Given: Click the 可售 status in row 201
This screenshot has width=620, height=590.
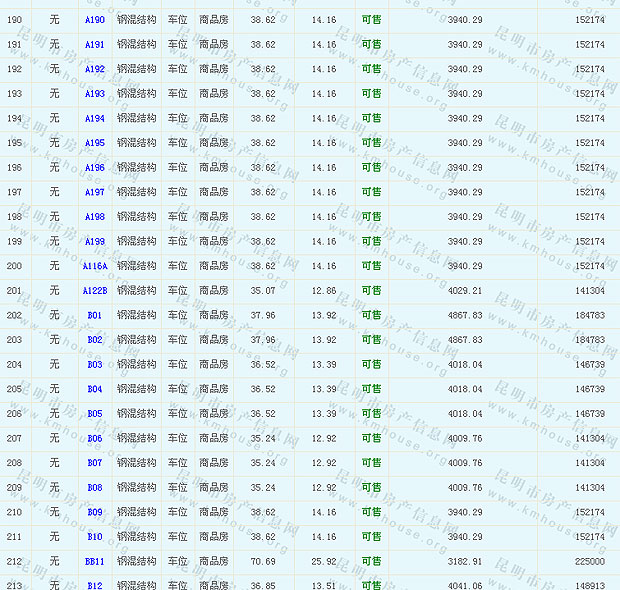Looking at the screenshot, I should coord(371,291).
